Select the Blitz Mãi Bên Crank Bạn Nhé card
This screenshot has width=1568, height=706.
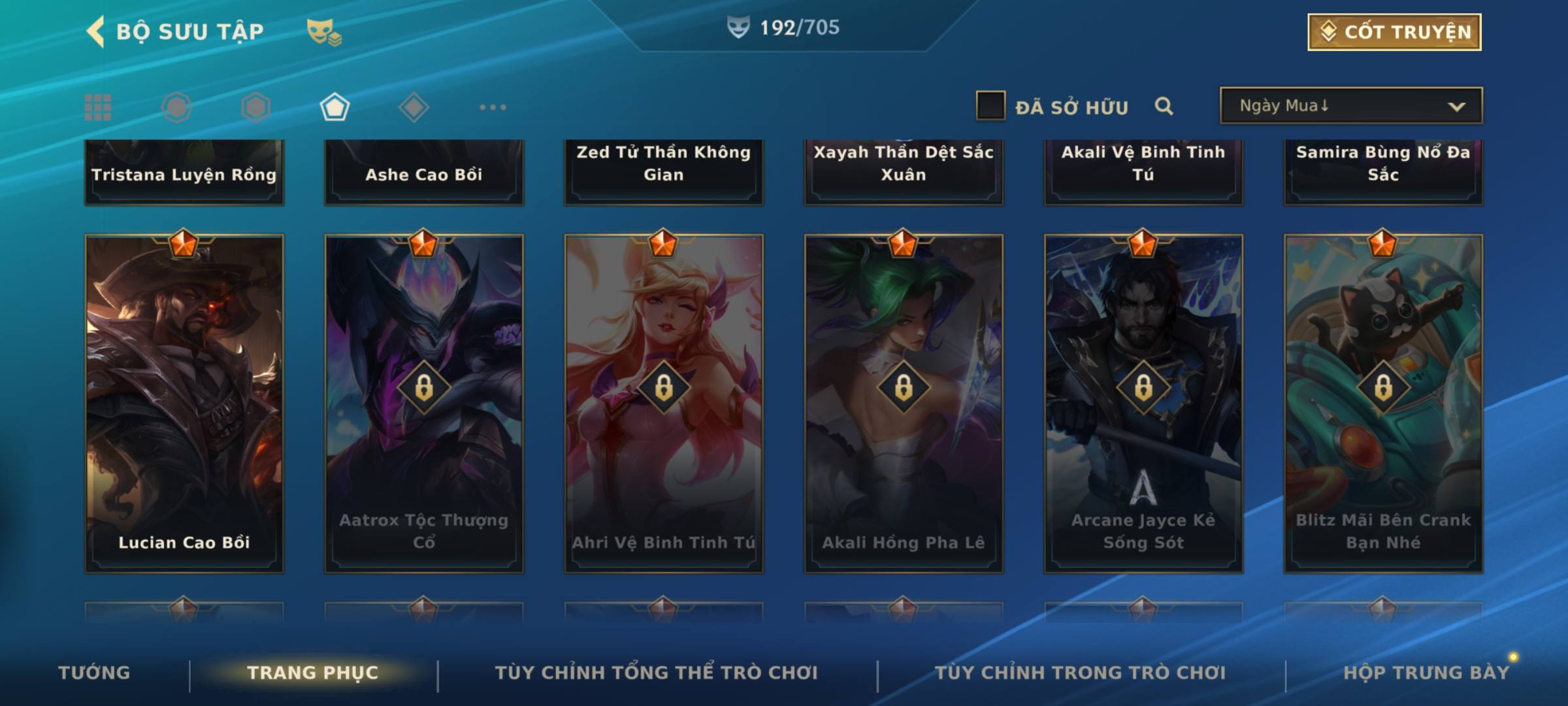pos(1383,403)
